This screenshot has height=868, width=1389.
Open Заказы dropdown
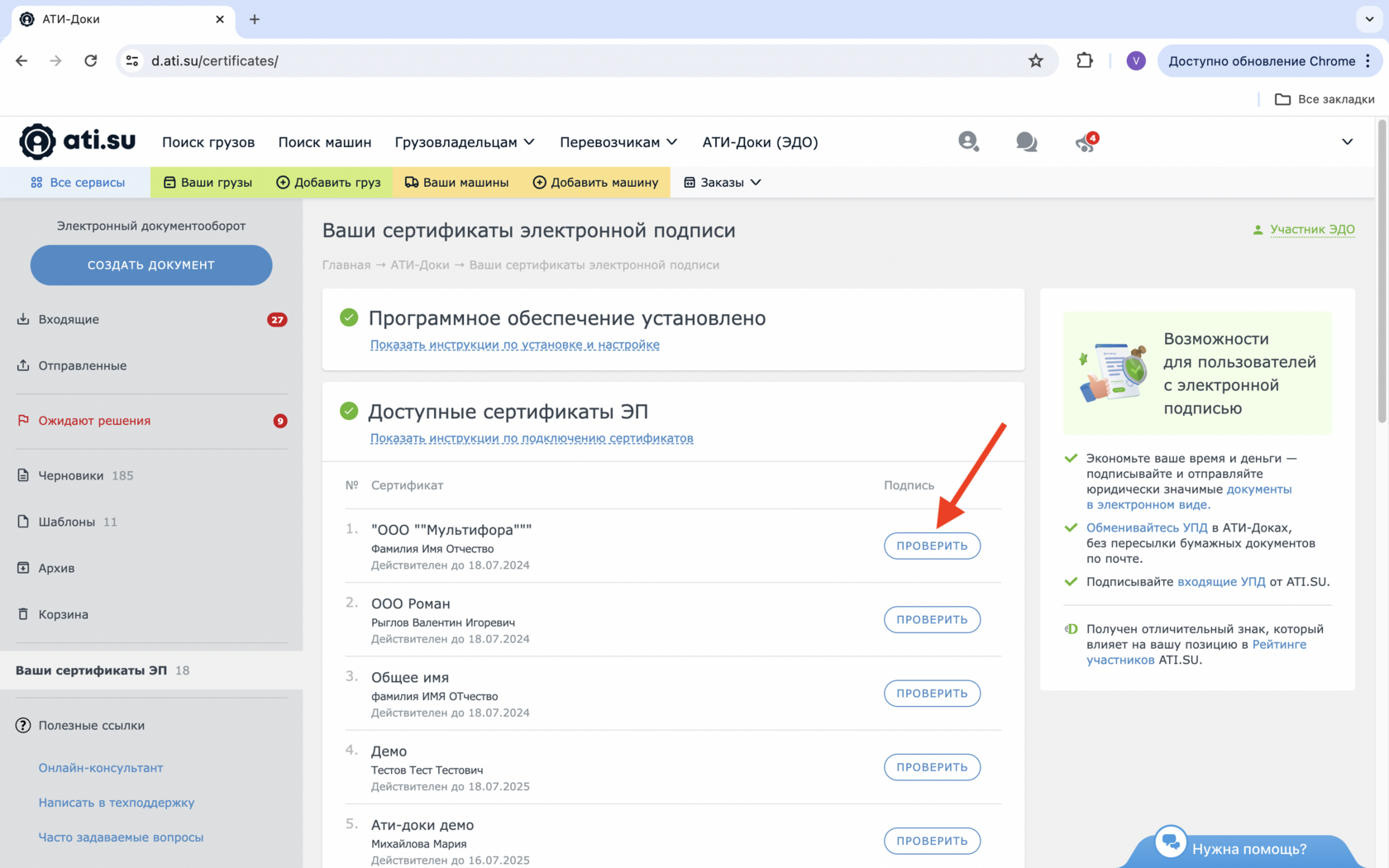pos(723,182)
